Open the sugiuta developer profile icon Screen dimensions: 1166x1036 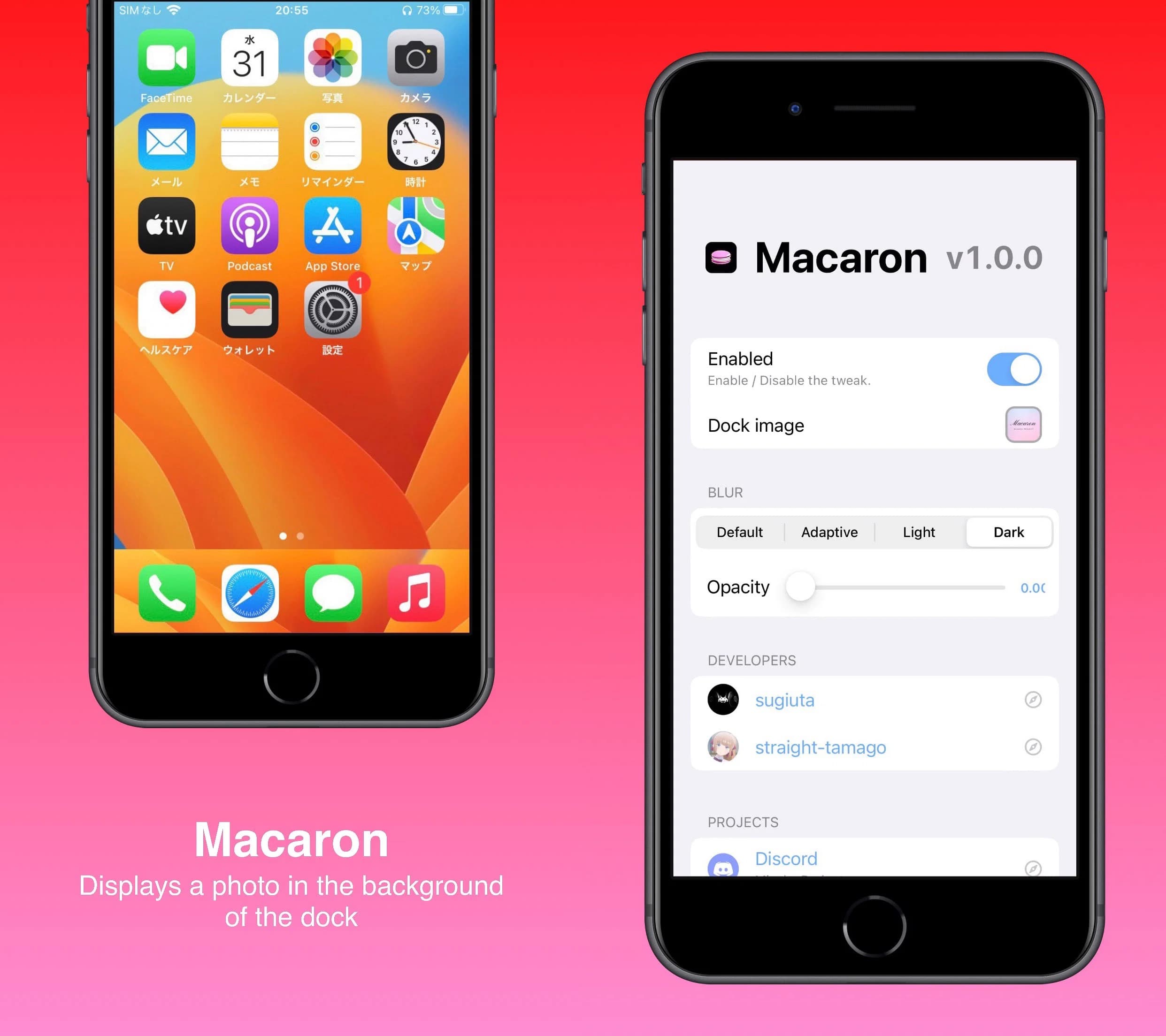click(x=724, y=700)
